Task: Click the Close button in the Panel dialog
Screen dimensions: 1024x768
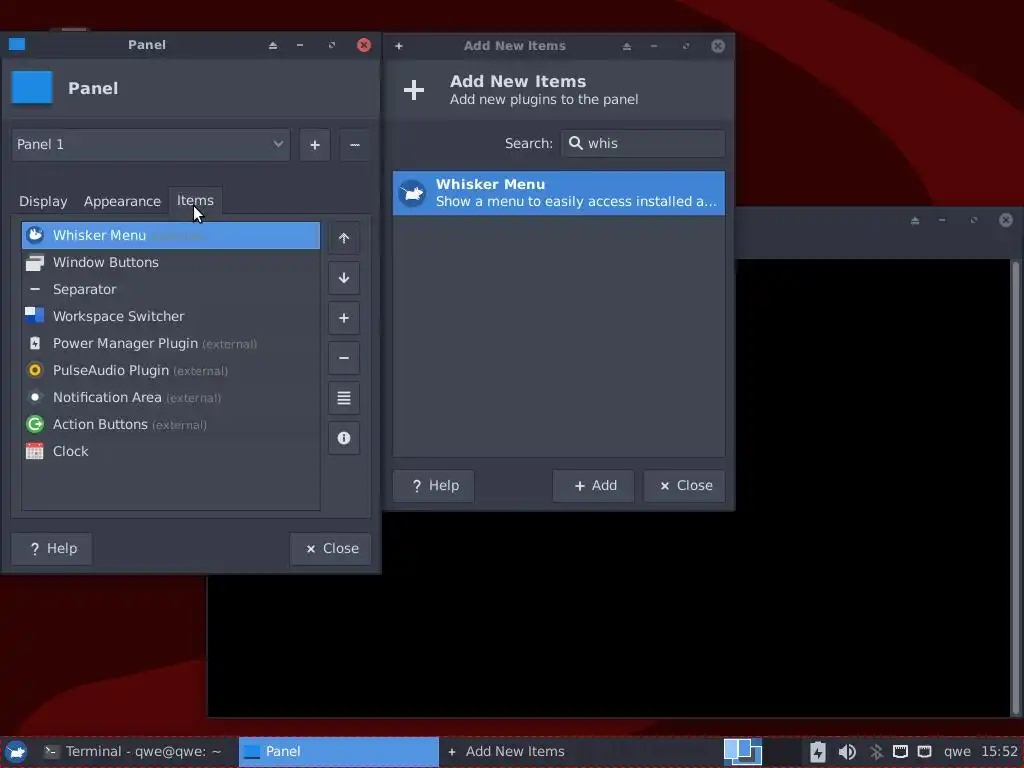Action: pyautogui.click(x=330, y=549)
